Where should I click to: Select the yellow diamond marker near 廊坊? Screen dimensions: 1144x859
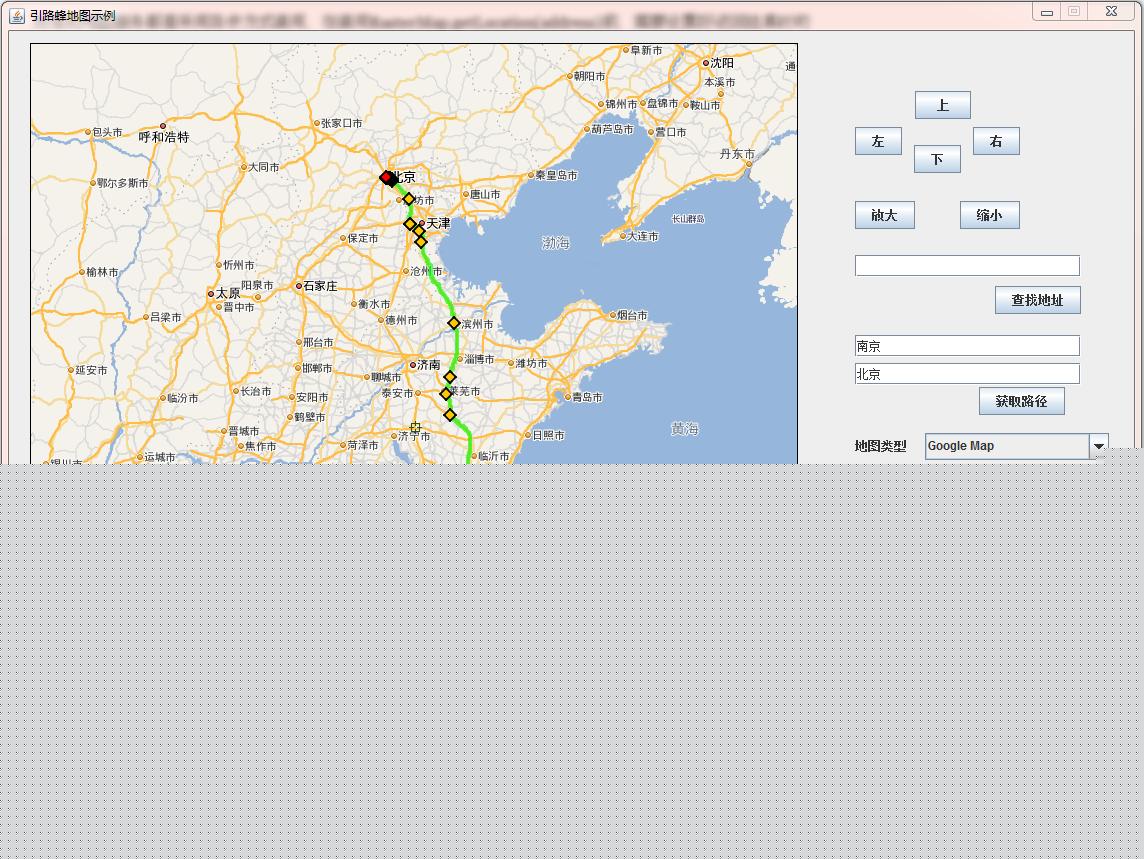409,199
